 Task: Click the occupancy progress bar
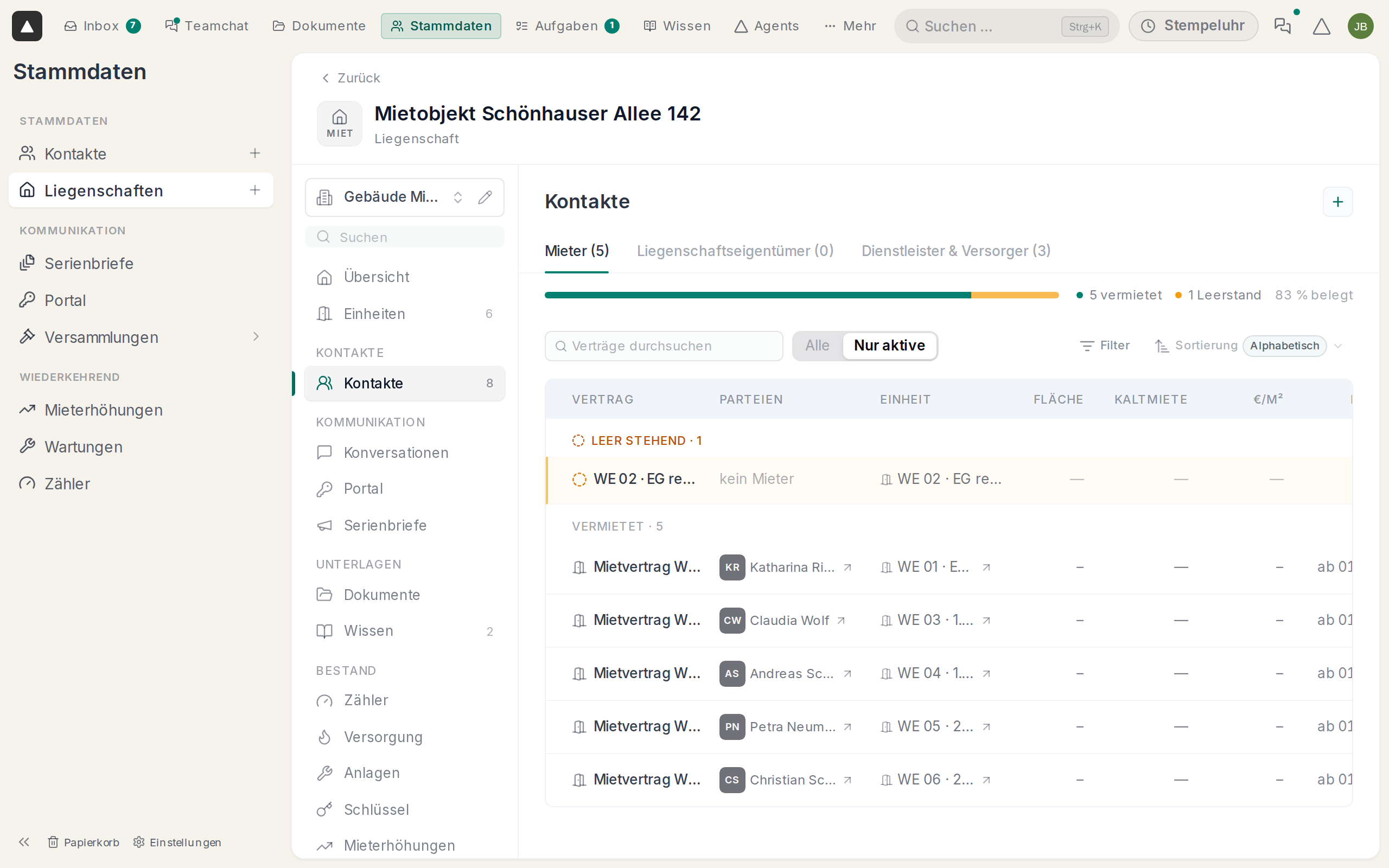[x=801, y=295]
